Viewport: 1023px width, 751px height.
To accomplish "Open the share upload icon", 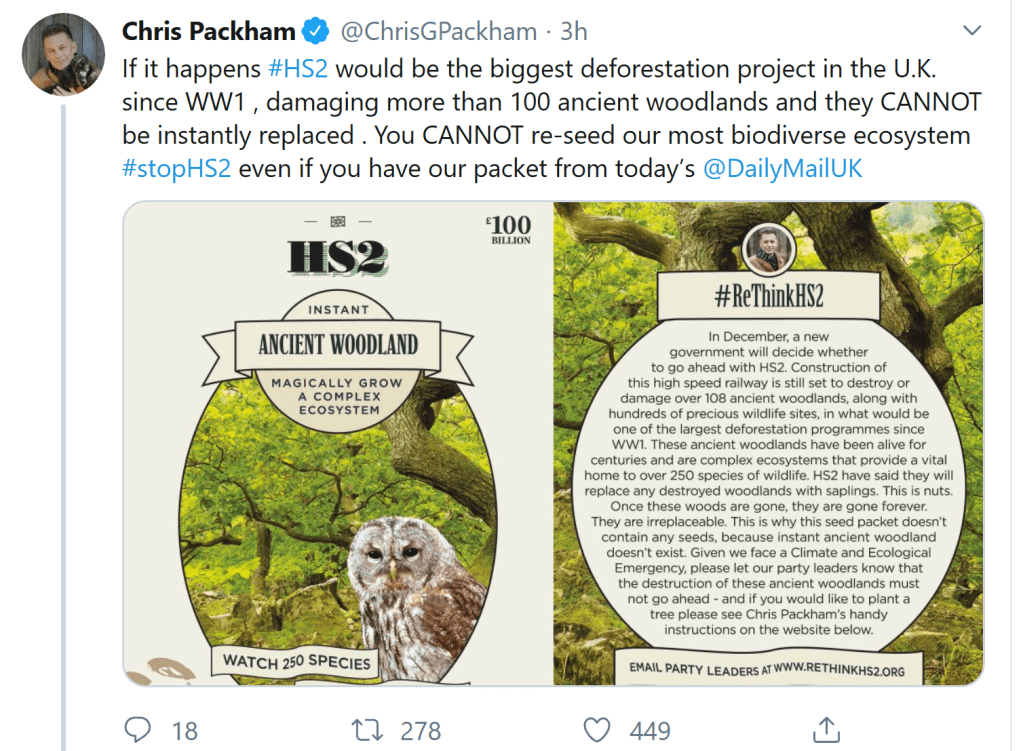I will [x=826, y=729].
